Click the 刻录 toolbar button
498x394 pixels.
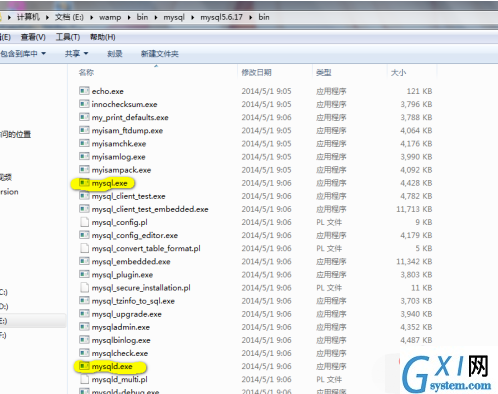click(115, 54)
